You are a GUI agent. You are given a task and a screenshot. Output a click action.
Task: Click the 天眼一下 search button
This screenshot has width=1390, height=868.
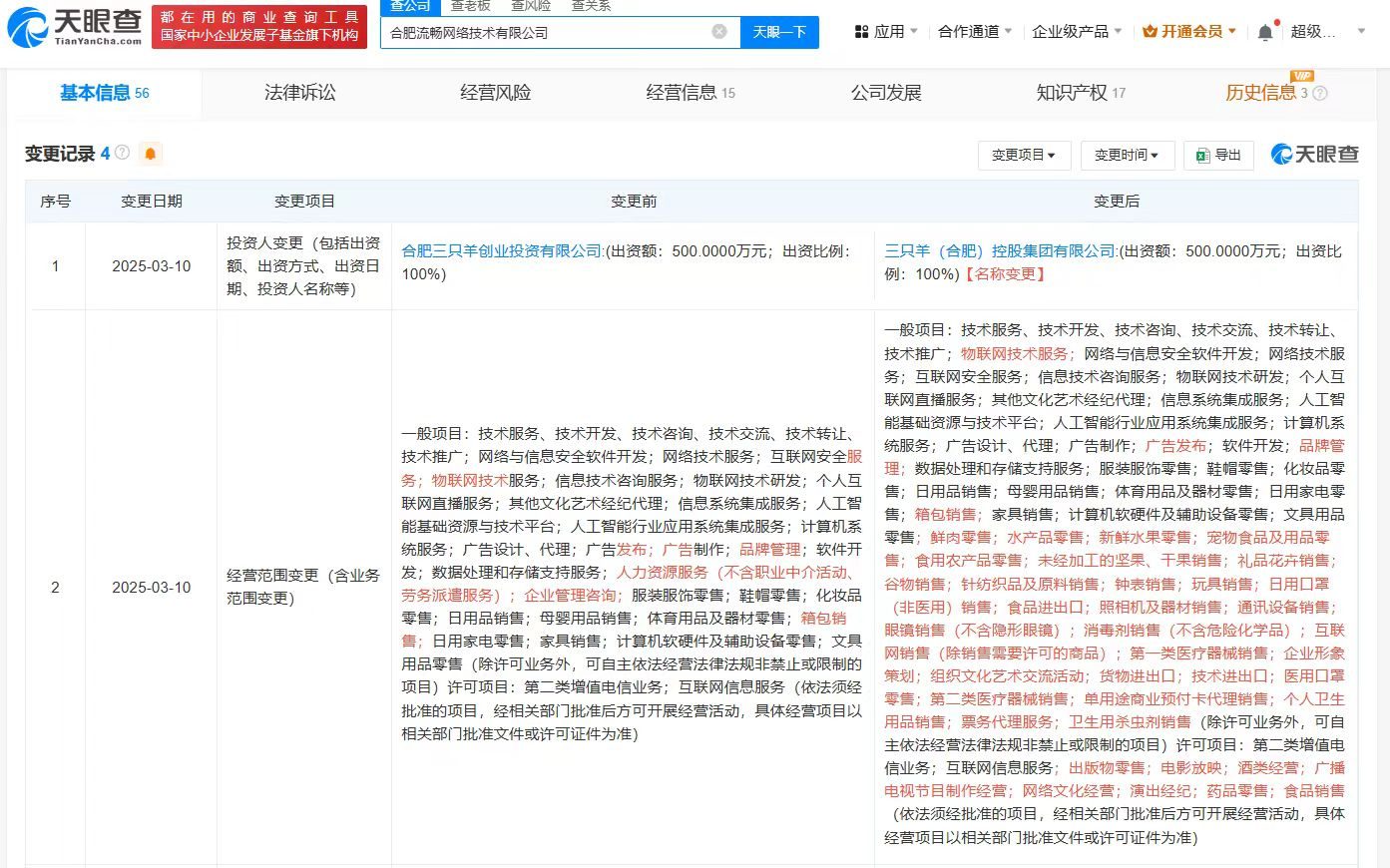(779, 32)
